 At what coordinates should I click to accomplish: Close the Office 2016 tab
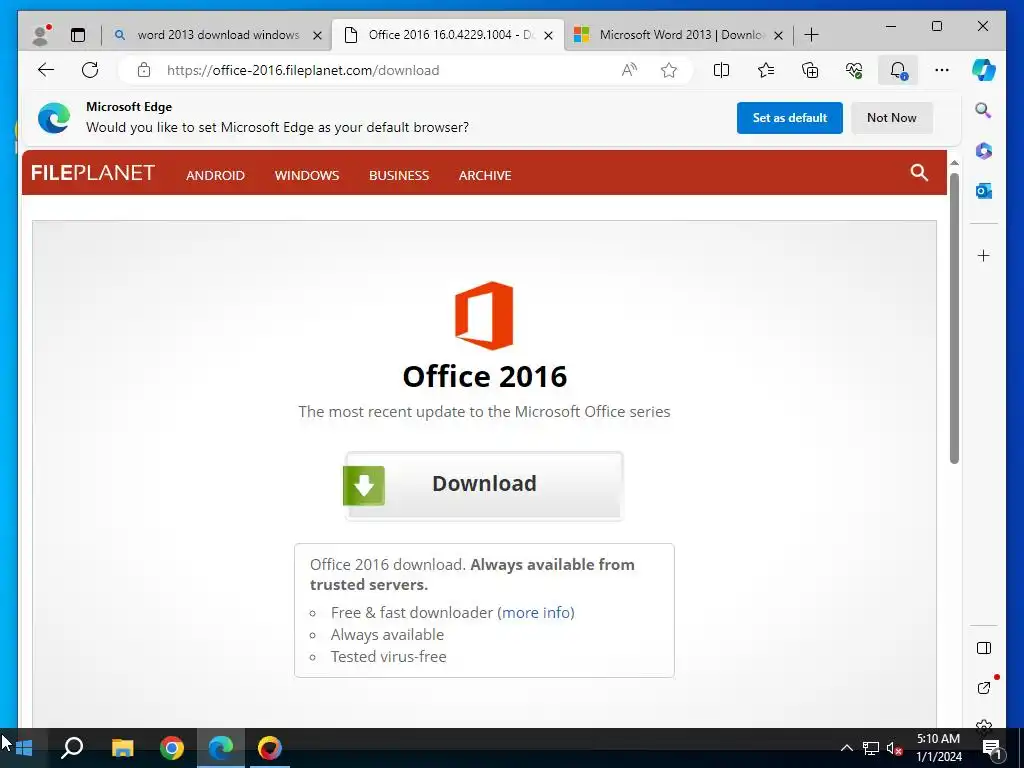(549, 35)
